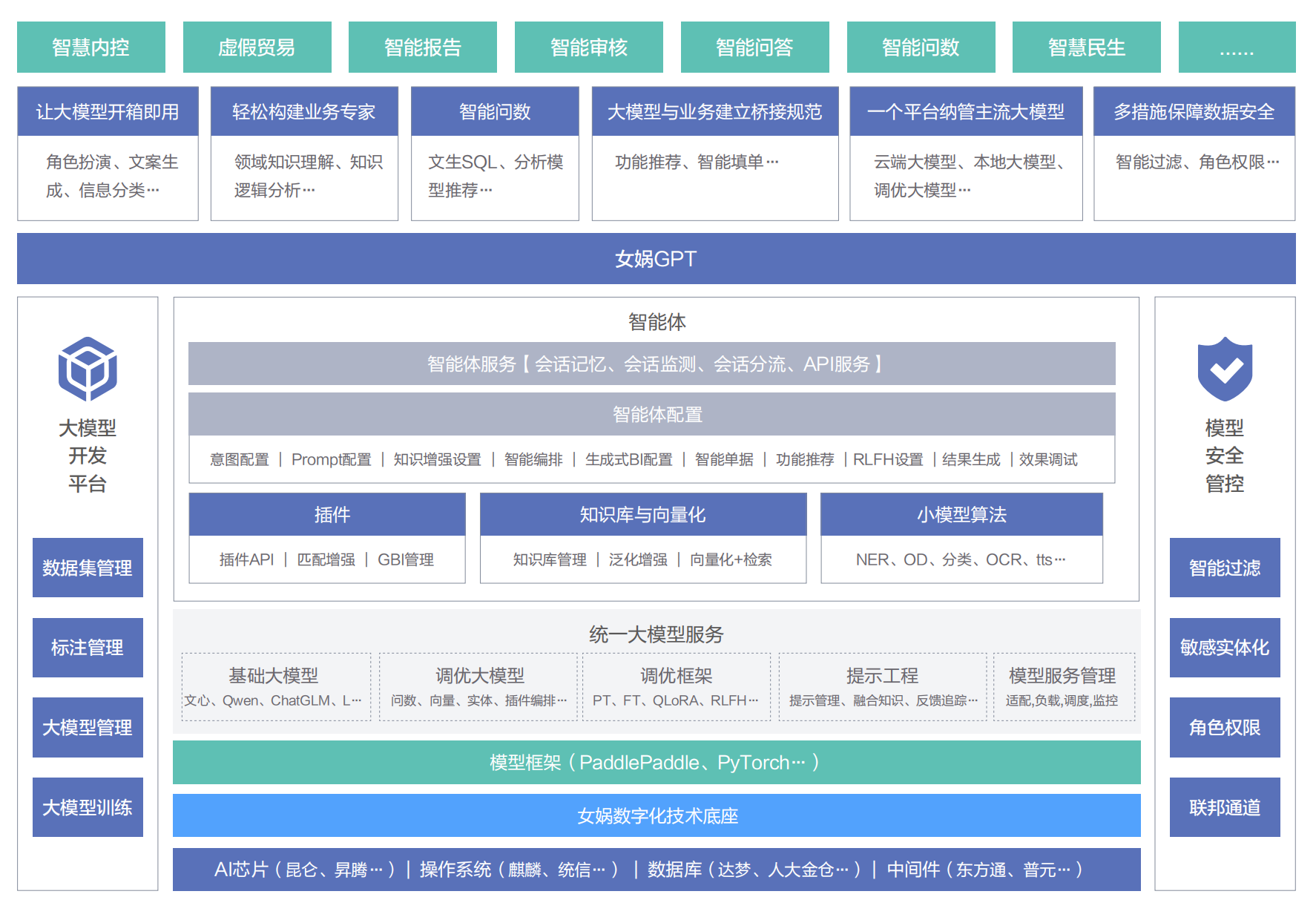Image resolution: width=1316 pixels, height=920 pixels.
Task: Open the 标注管理 button
Action: (88, 648)
